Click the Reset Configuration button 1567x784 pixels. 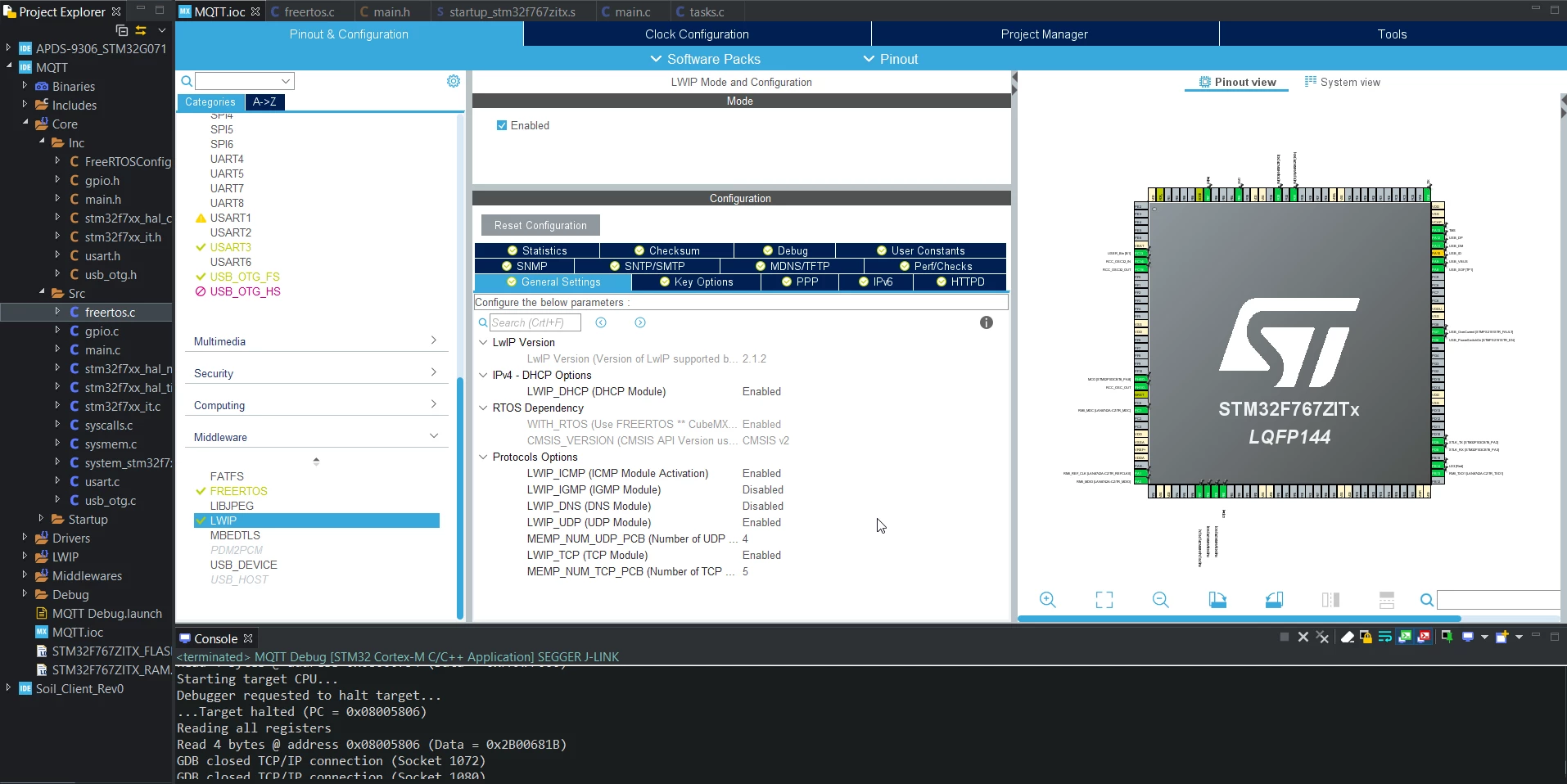point(540,225)
